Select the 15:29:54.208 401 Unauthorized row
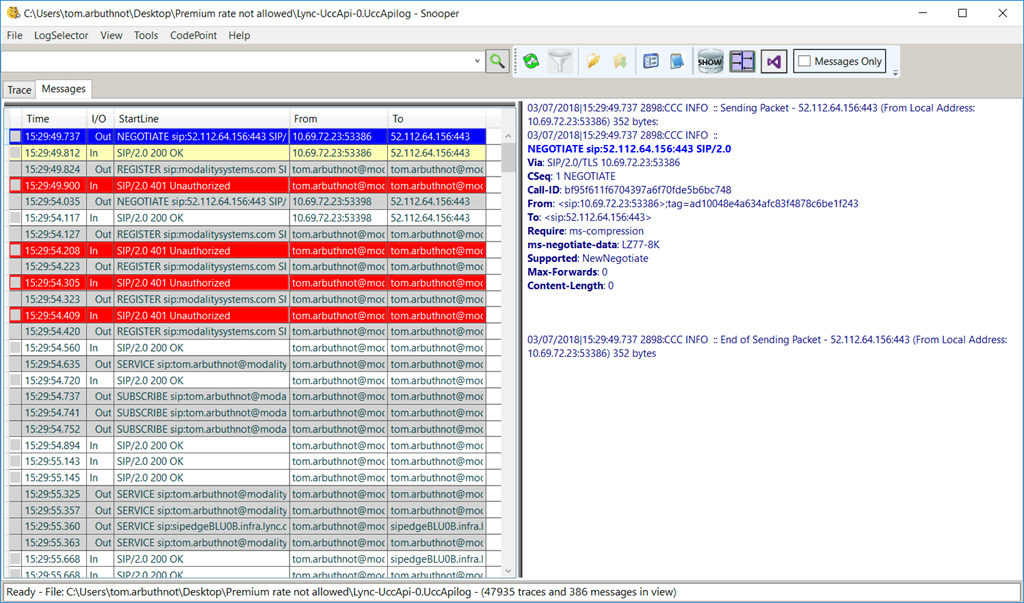 coord(200,251)
